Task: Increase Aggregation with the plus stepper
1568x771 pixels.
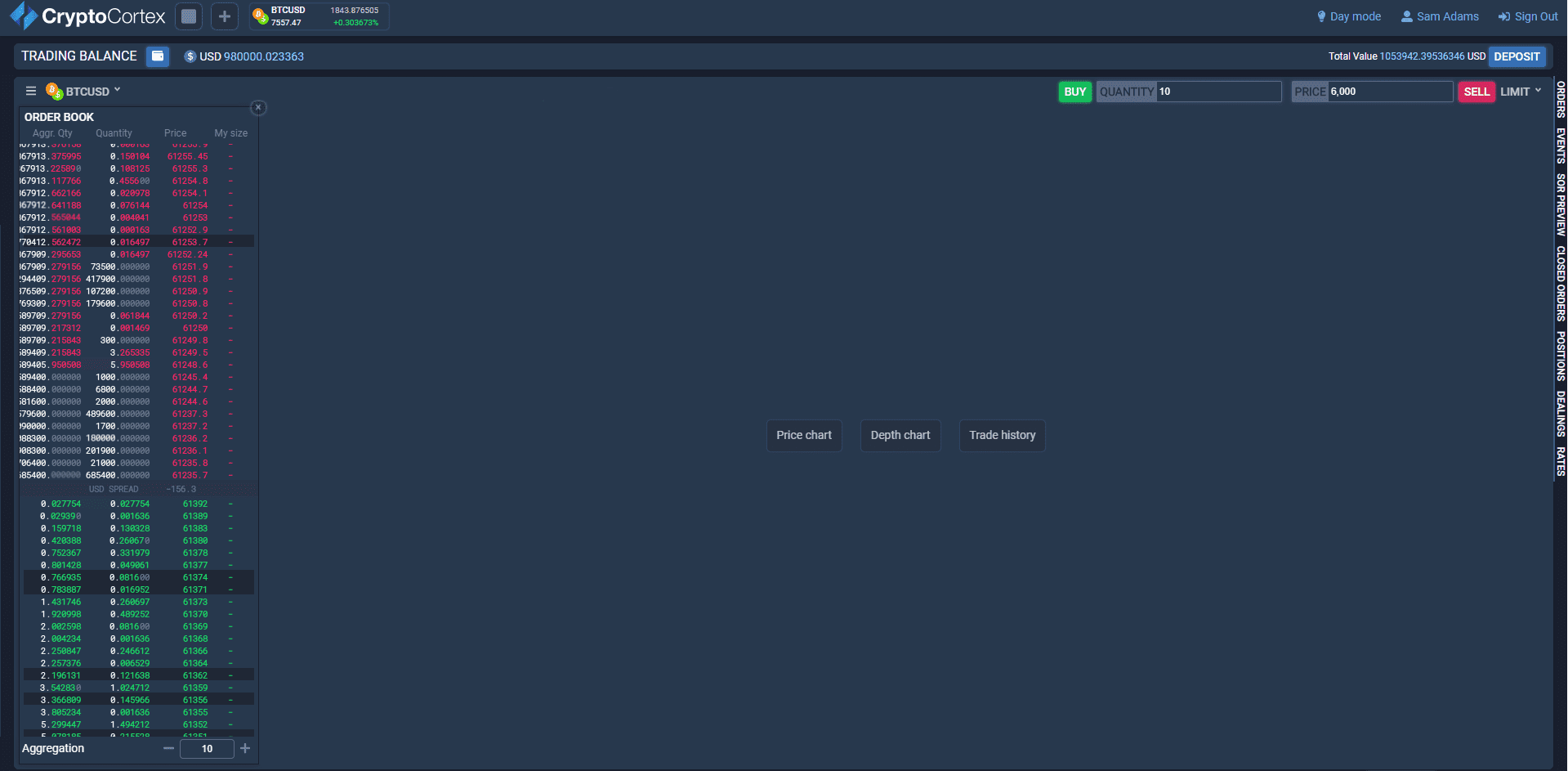Action: coord(244,748)
